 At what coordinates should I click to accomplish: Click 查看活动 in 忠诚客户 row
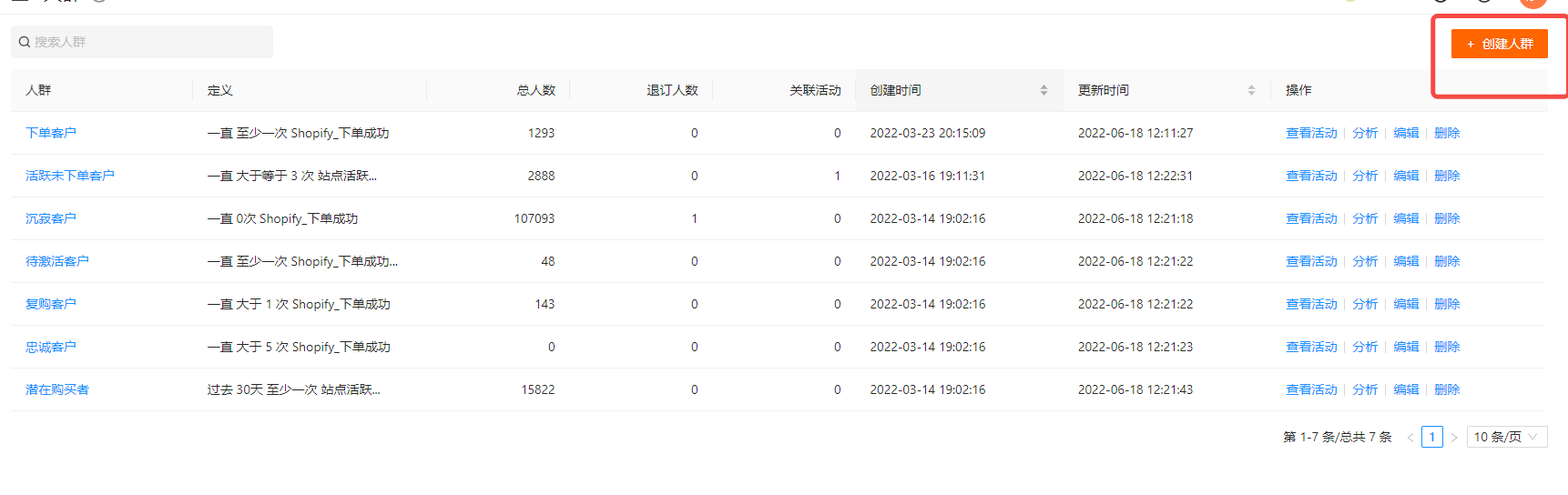(1311, 347)
